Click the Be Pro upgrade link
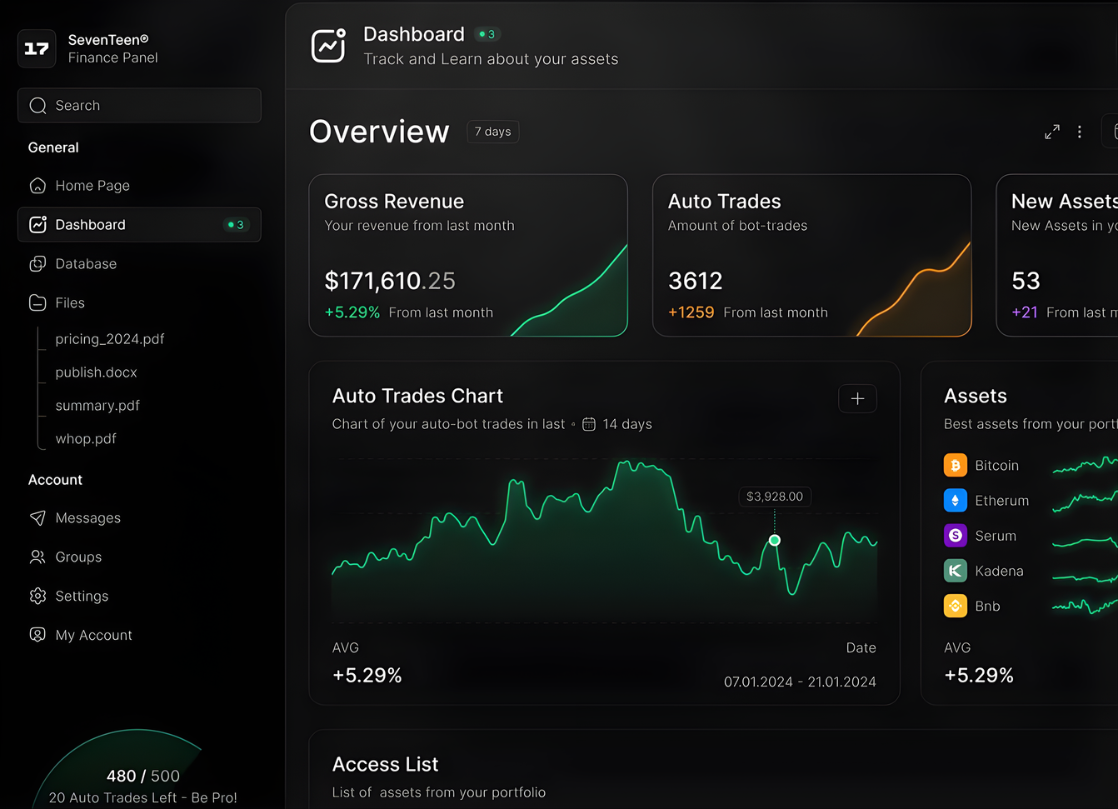 [217, 797]
